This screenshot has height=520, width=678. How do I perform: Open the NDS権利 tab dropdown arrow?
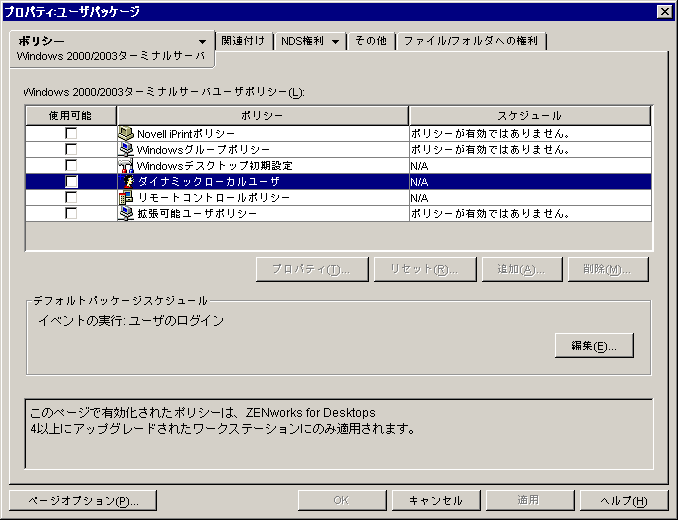335,41
